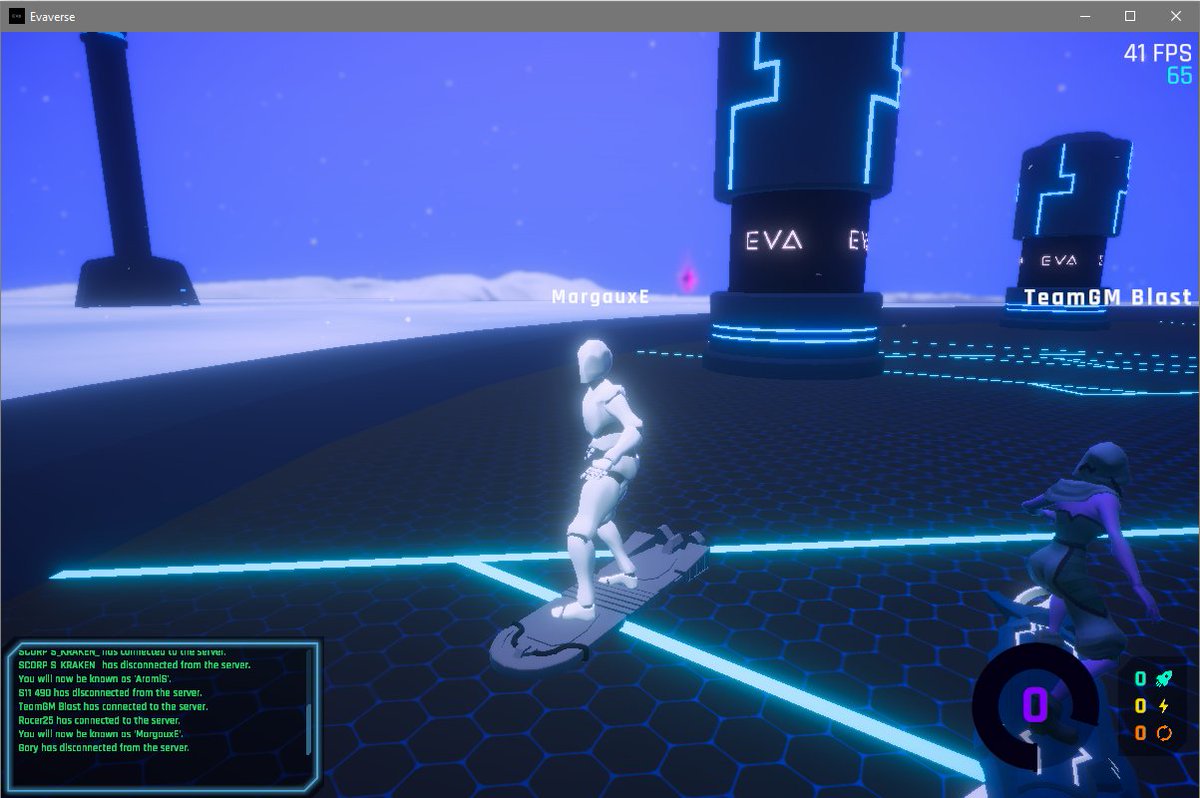Click chat line '611 490 has disconnected from the server'

110,691
